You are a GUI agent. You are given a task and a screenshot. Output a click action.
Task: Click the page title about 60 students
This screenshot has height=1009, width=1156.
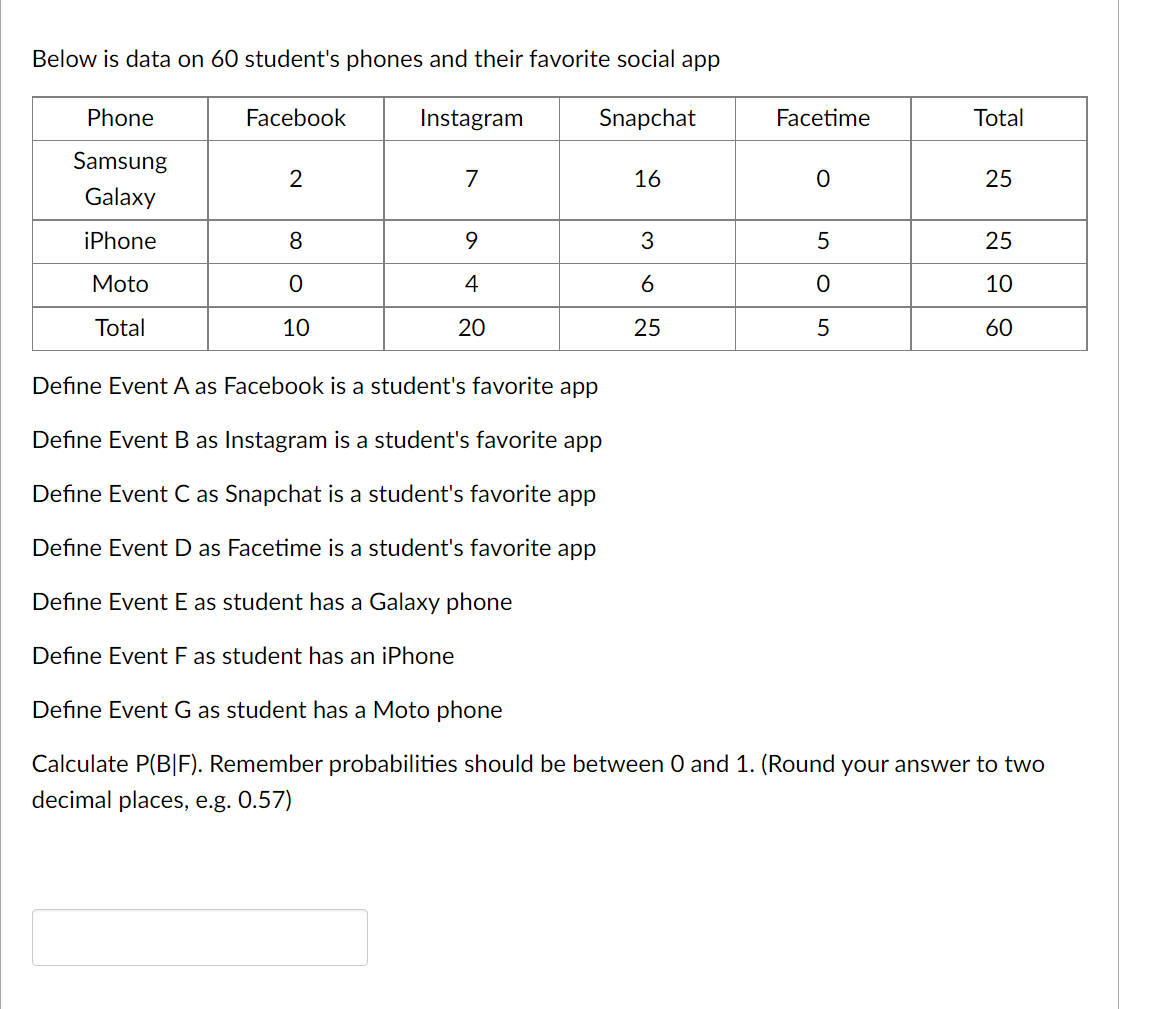(x=376, y=59)
